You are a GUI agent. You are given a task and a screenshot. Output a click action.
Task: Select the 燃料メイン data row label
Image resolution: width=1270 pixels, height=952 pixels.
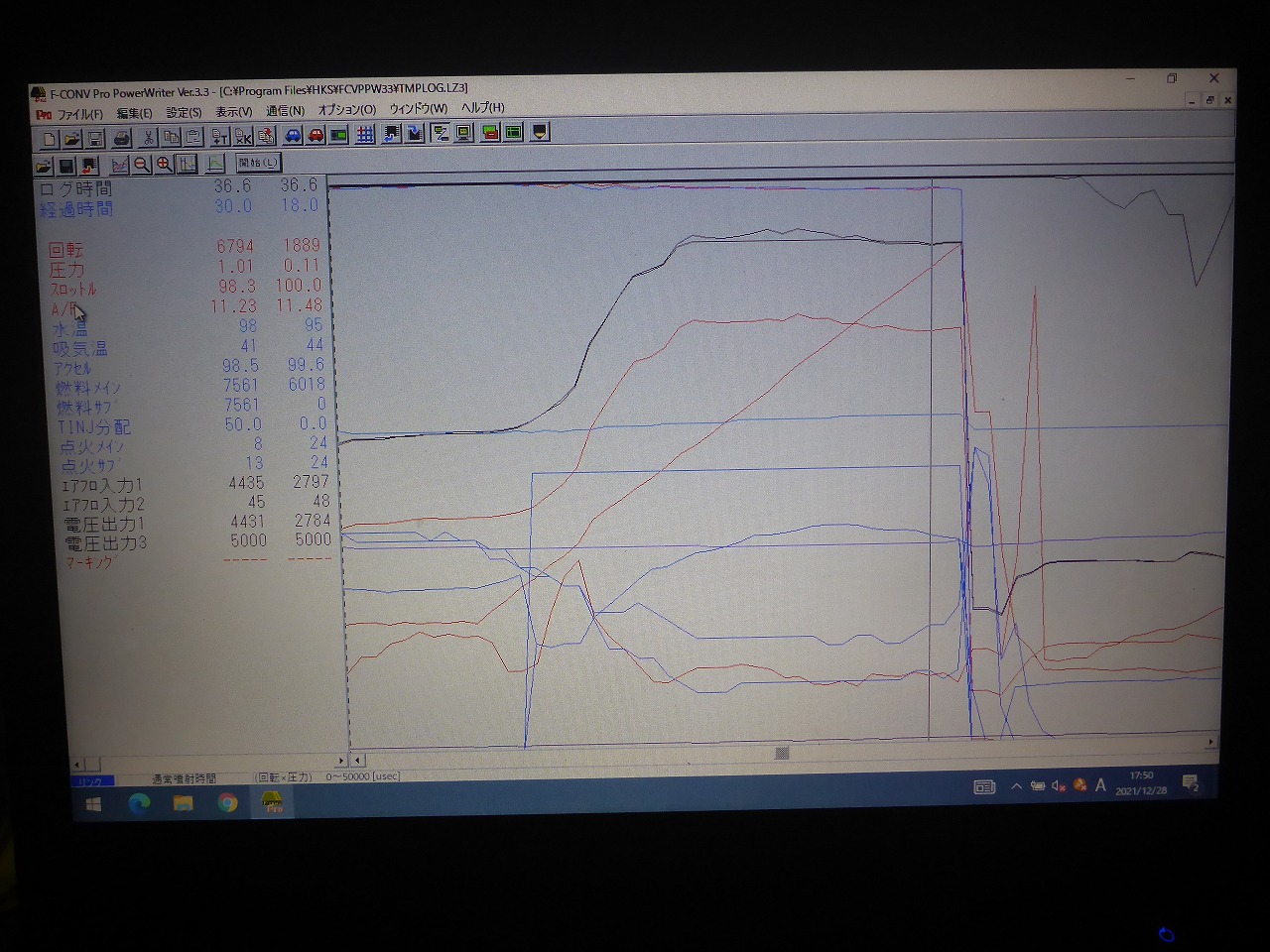click(x=88, y=388)
